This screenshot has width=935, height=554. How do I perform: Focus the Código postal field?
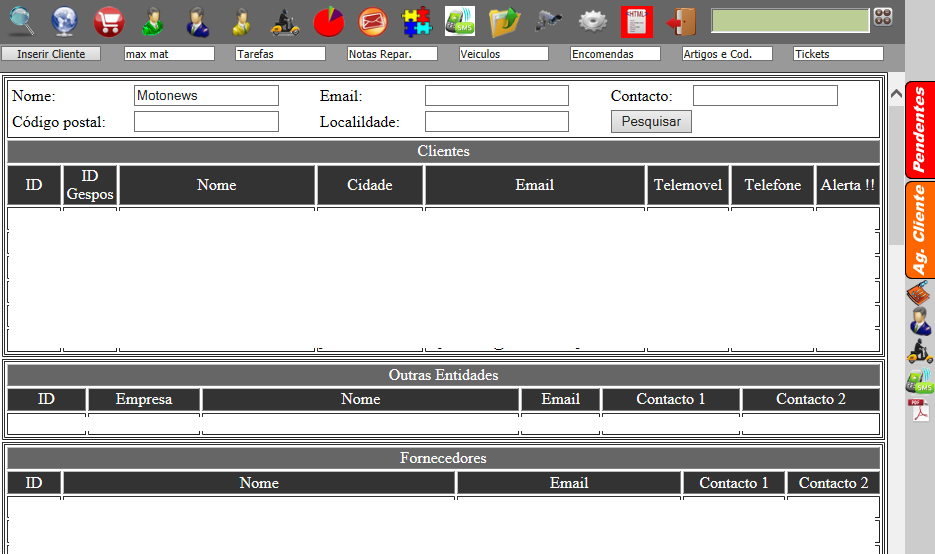point(206,122)
